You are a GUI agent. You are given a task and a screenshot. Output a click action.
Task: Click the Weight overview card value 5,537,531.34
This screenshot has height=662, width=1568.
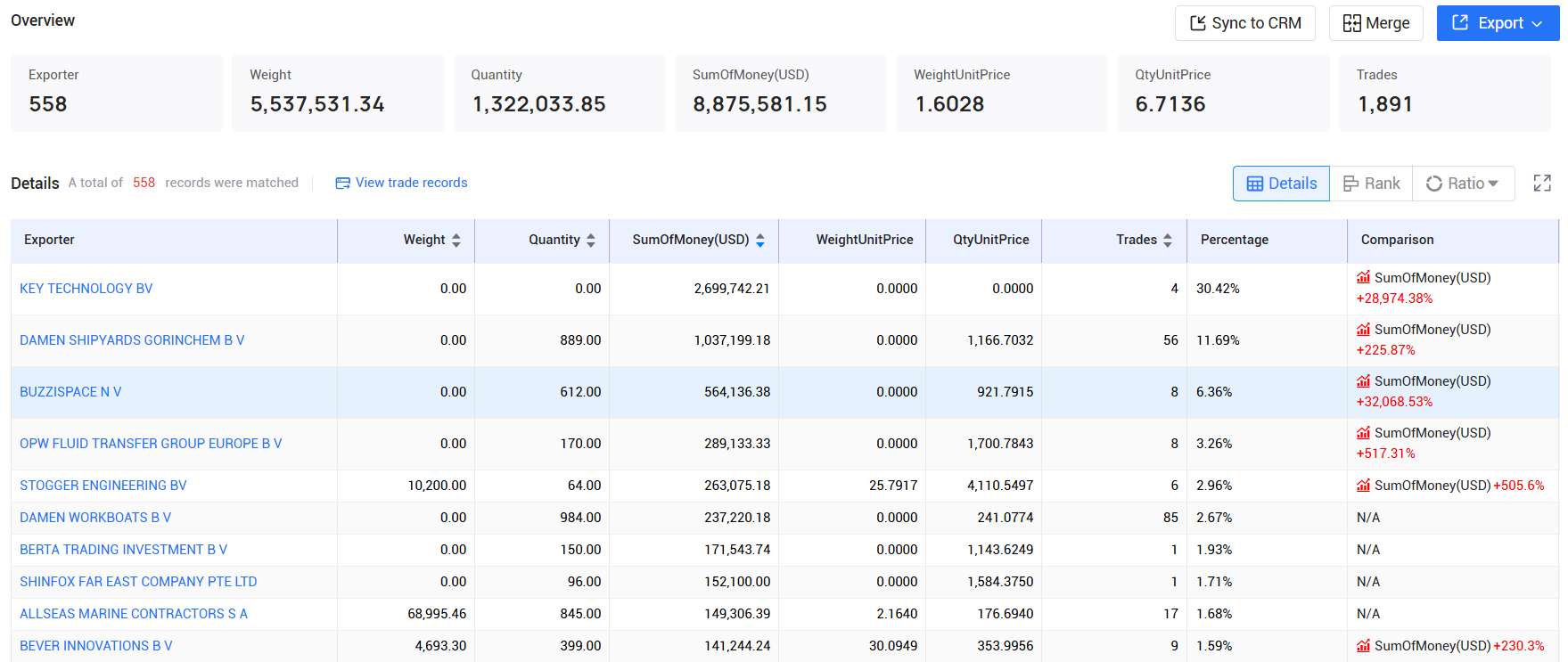point(317,104)
